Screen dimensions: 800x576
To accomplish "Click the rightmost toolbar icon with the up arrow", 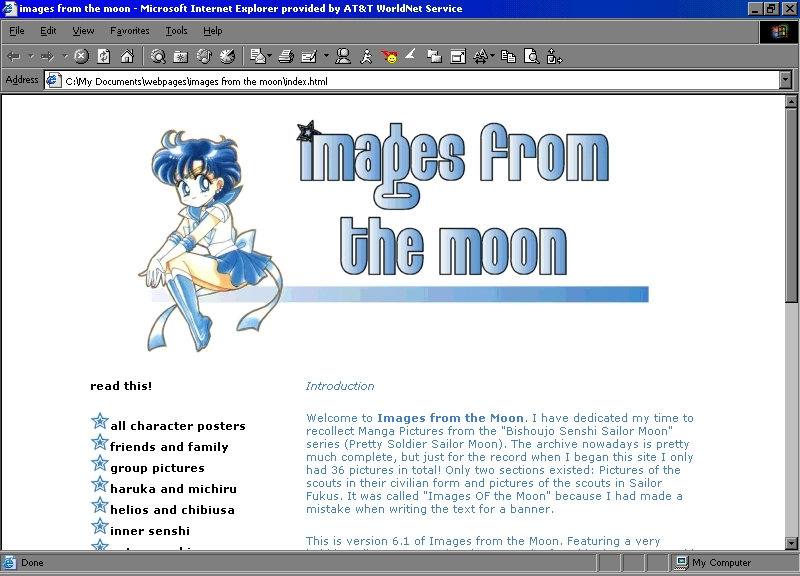I will click(554, 56).
